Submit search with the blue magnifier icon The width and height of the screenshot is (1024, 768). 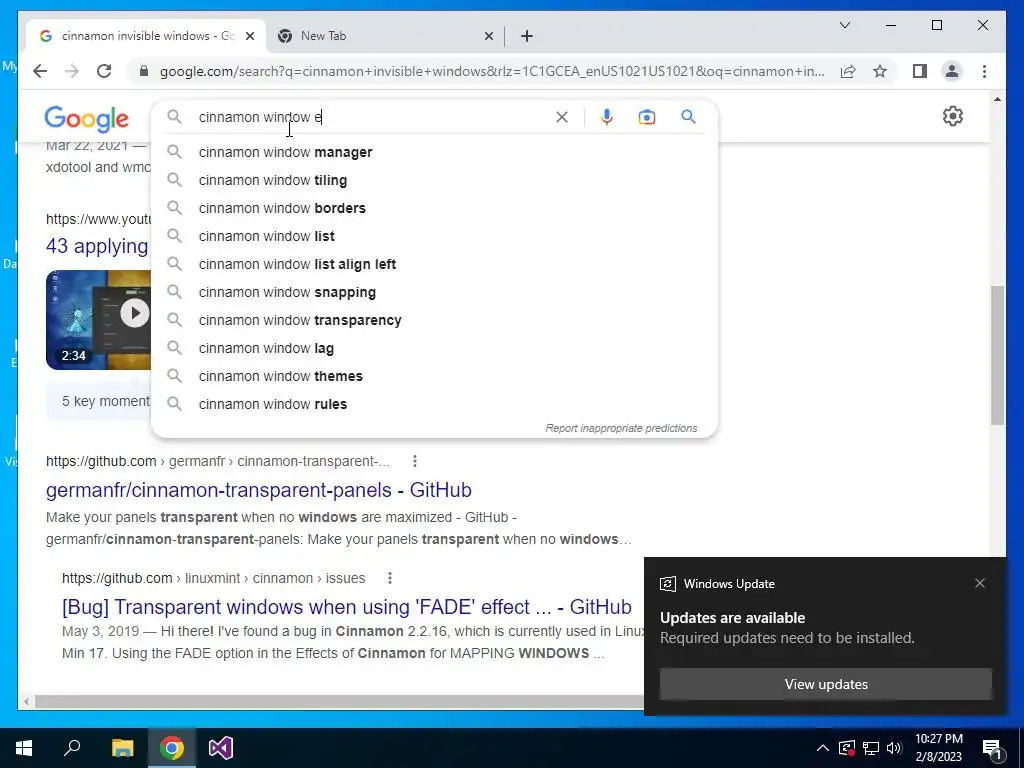688,117
